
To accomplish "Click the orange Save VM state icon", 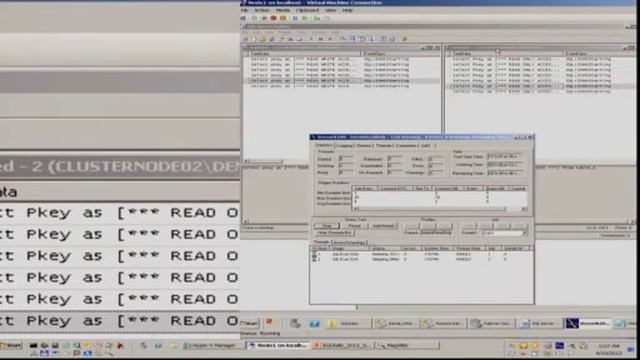I will pos(283,18).
